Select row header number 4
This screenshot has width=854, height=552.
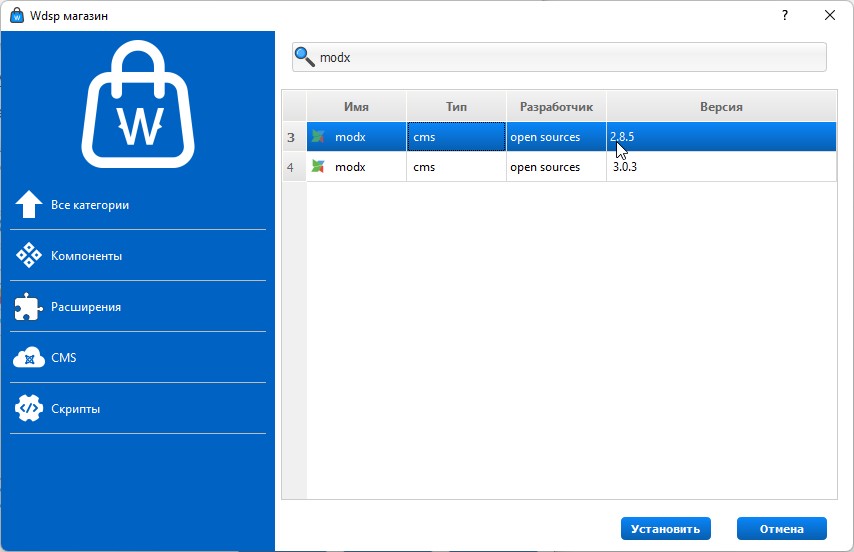(295, 167)
